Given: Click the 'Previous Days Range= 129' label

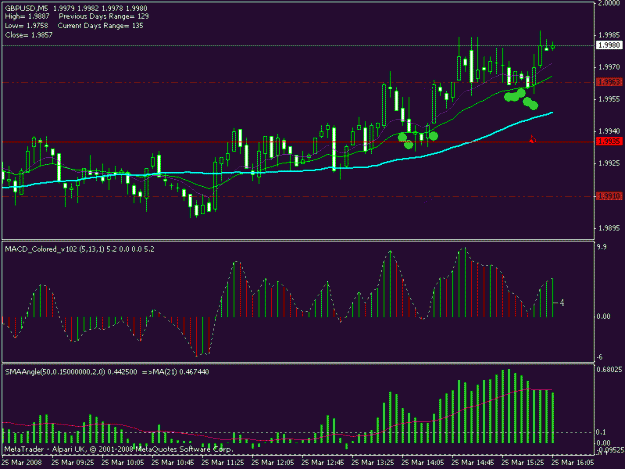Looking at the screenshot, I should pyautogui.click(x=104, y=17).
